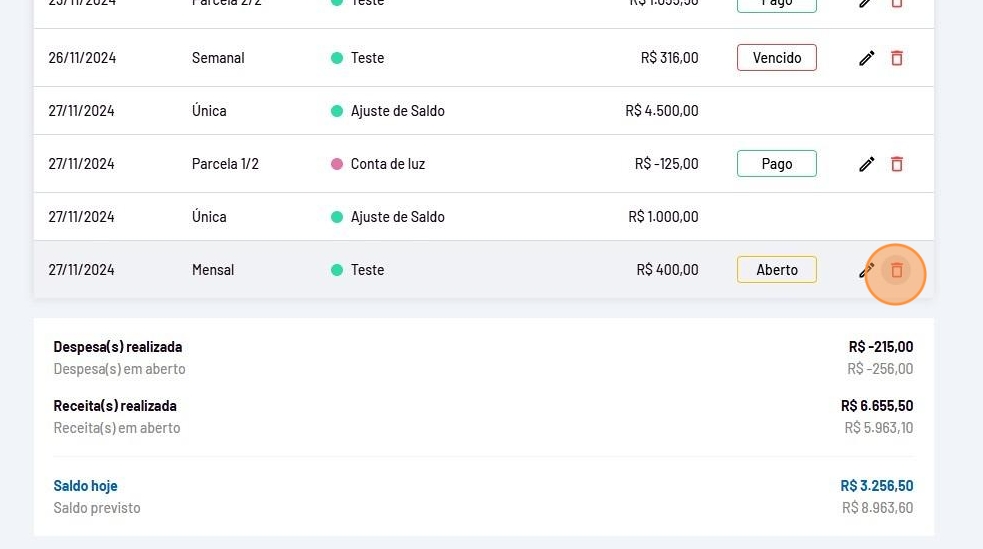Click the Vencido status badge
Image resolution: width=983 pixels, height=549 pixels.
pyautogui.click(x=776, y=58)
